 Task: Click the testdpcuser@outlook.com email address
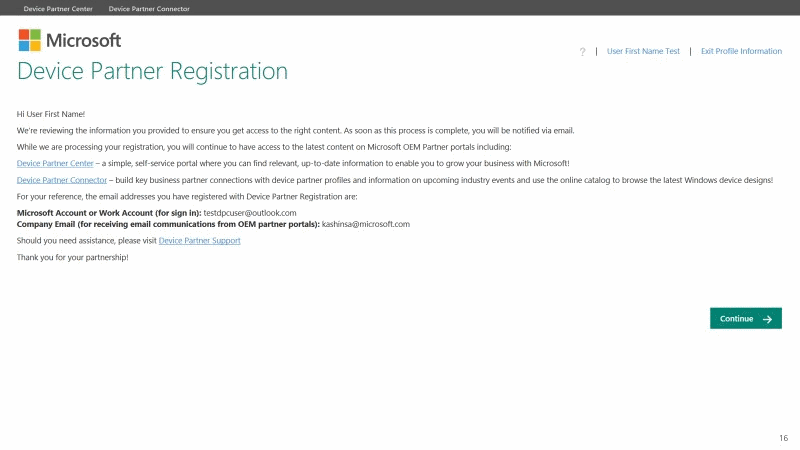coord(250,213)
